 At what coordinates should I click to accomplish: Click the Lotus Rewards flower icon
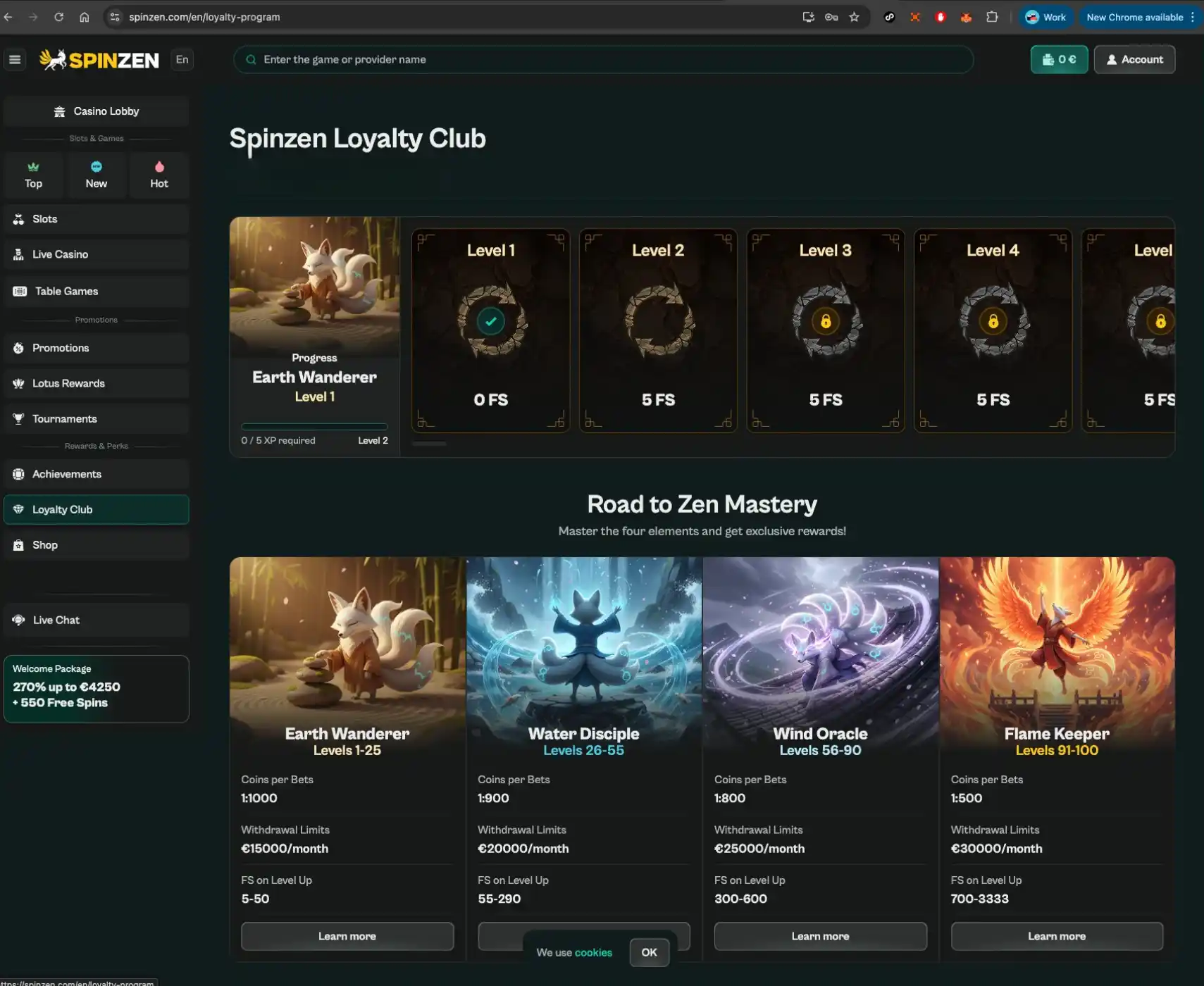click(18, 383)
